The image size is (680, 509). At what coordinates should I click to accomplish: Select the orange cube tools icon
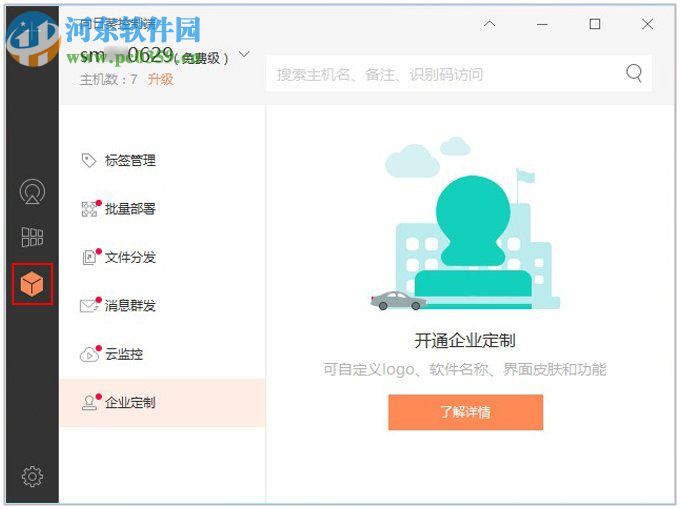click(x=32, y=284)
